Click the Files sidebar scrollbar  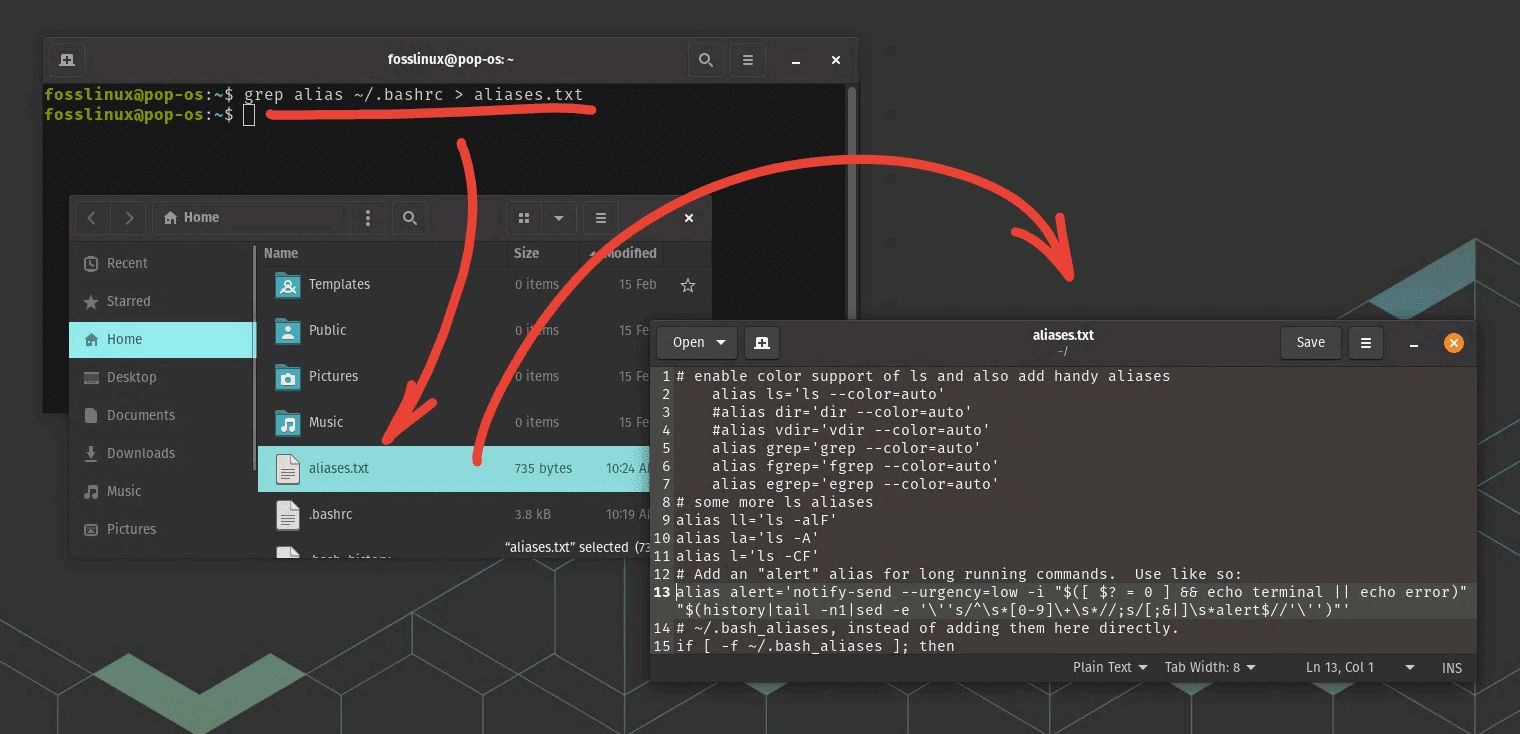(x=254, y=357)
